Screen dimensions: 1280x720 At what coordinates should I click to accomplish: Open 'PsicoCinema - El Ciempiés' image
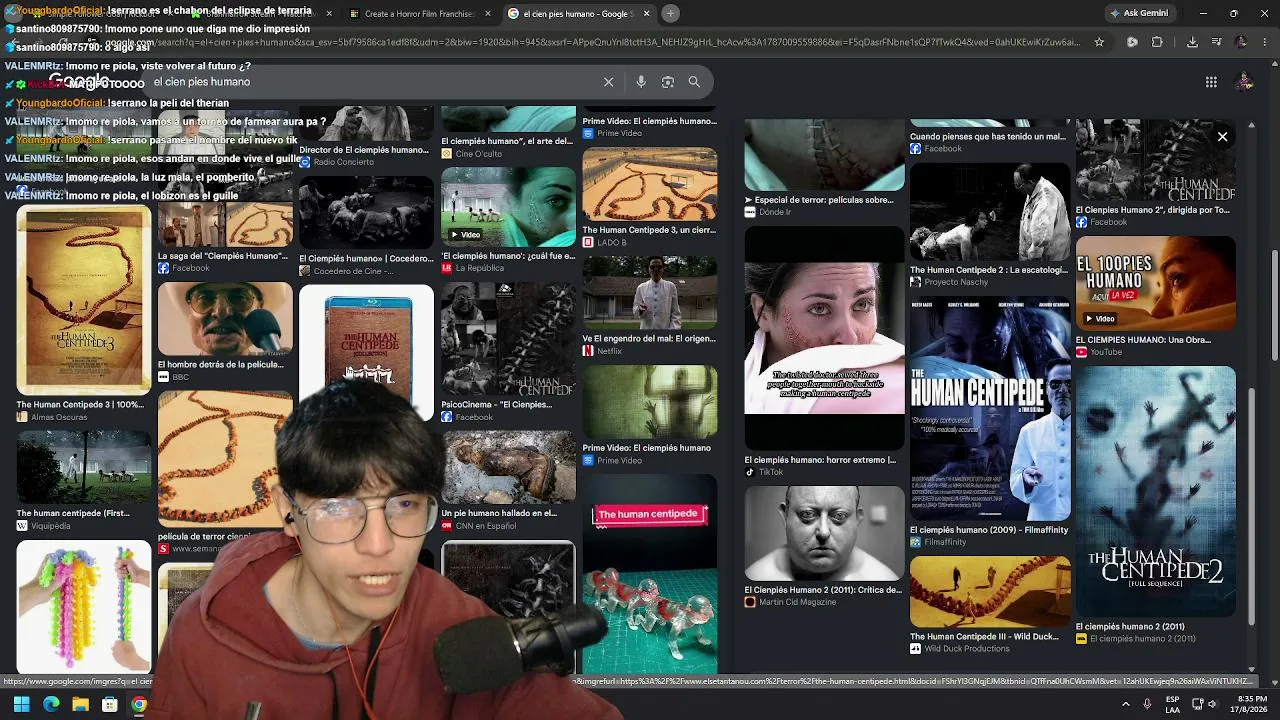pos(508,340)
